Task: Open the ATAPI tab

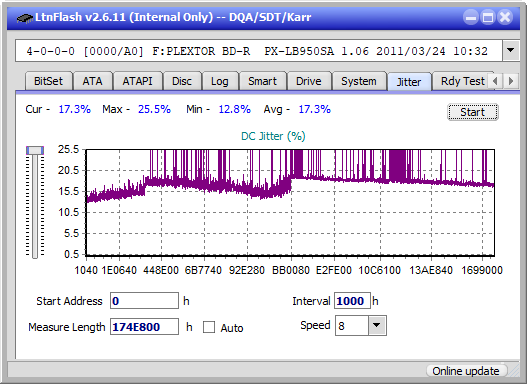Action: click(x=137, y=81)
